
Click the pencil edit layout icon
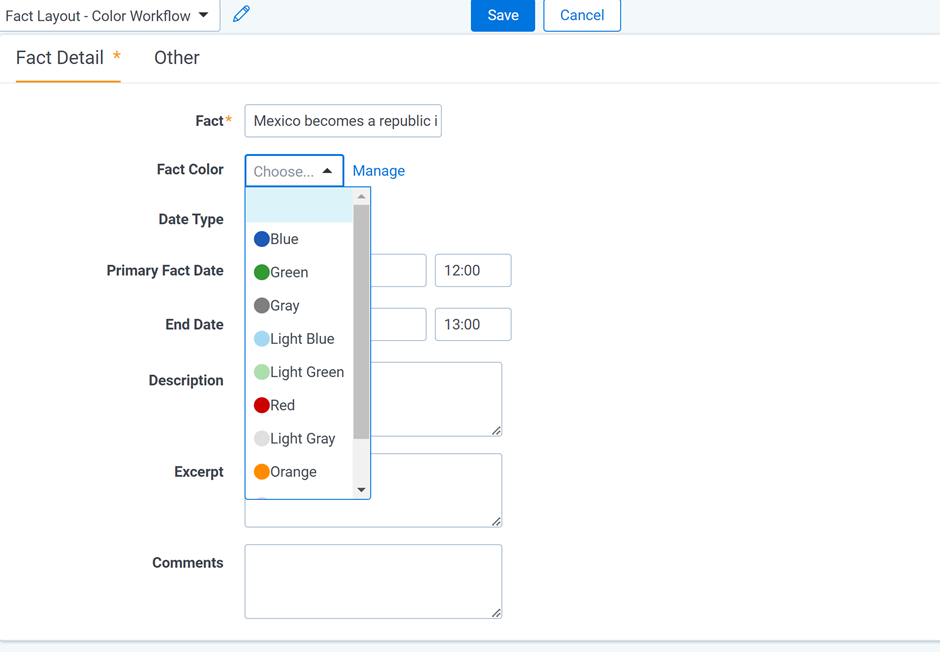(x=241, y=14)
